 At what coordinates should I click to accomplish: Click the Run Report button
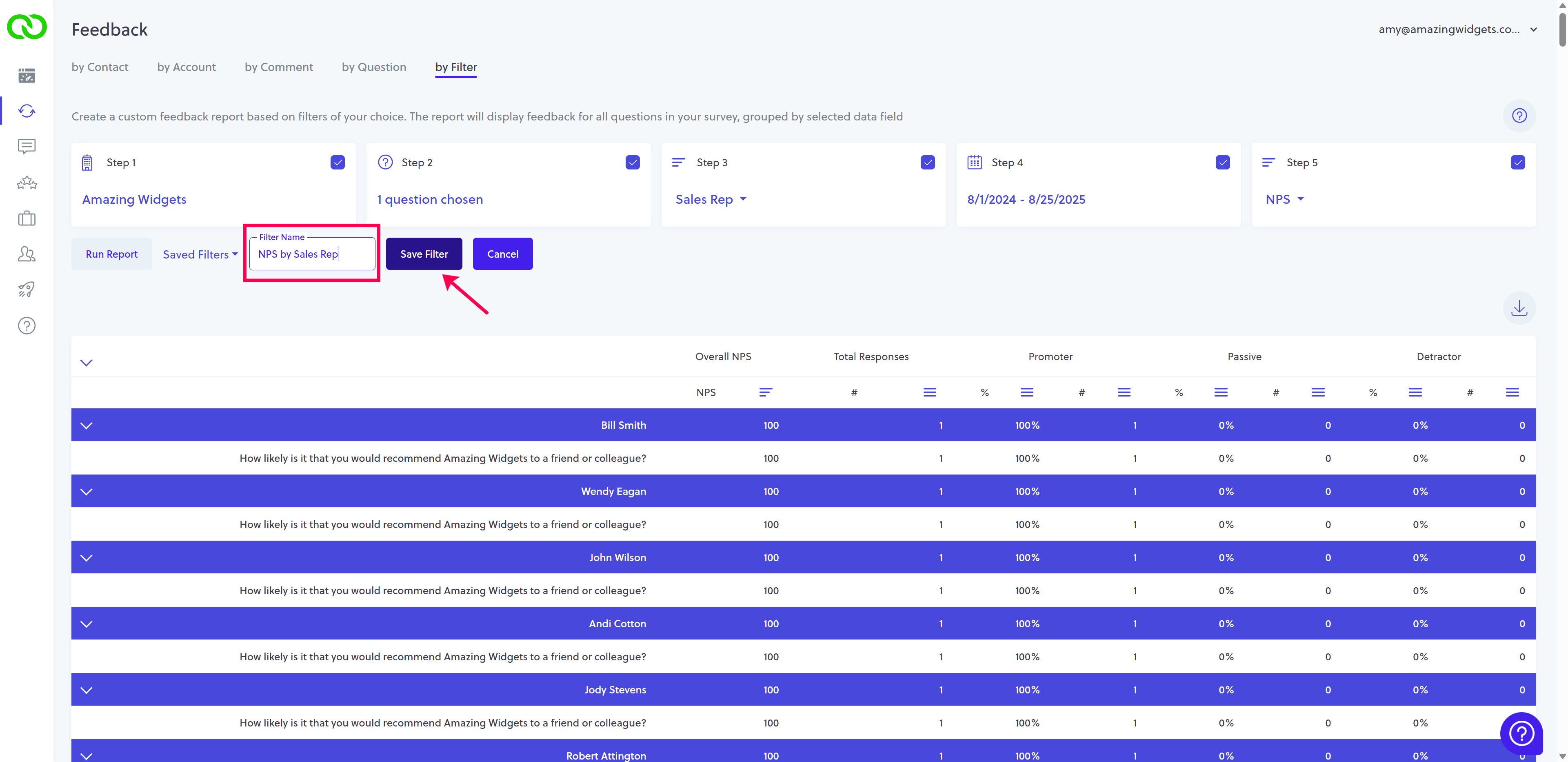click(111, 254)
